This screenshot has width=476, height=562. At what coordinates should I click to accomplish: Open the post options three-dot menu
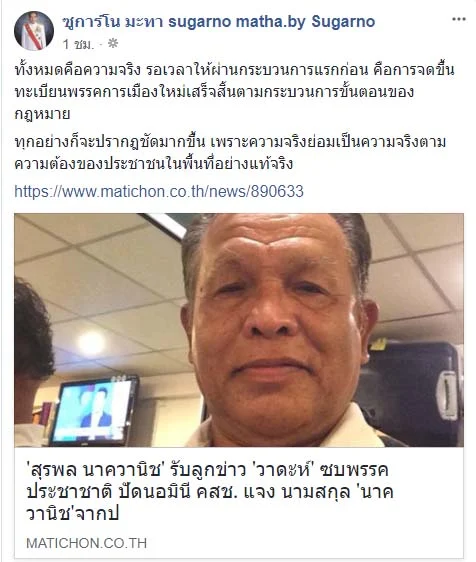(458, 19)
